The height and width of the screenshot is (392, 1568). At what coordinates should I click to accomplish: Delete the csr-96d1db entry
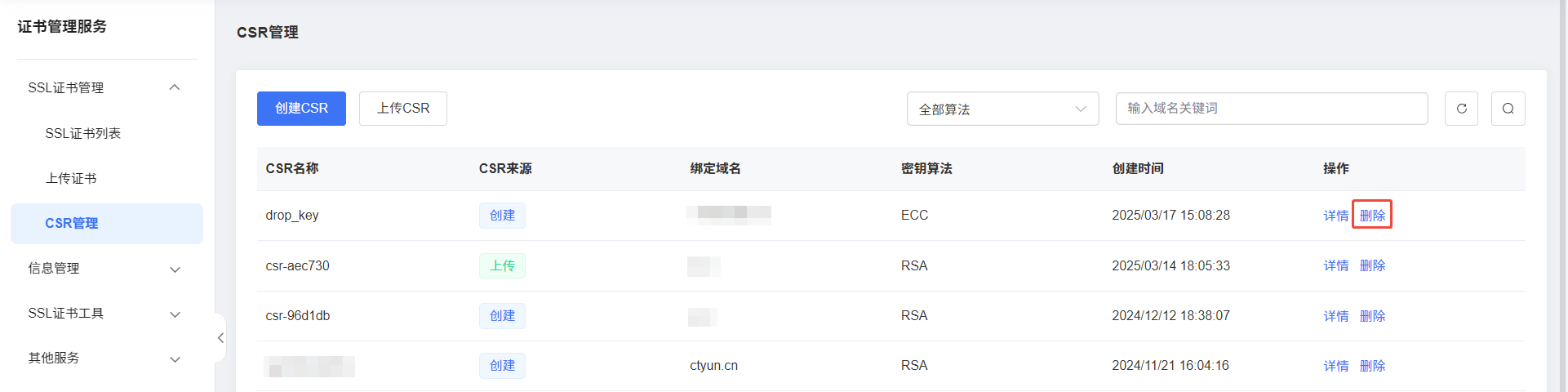tap(1372, 316)
